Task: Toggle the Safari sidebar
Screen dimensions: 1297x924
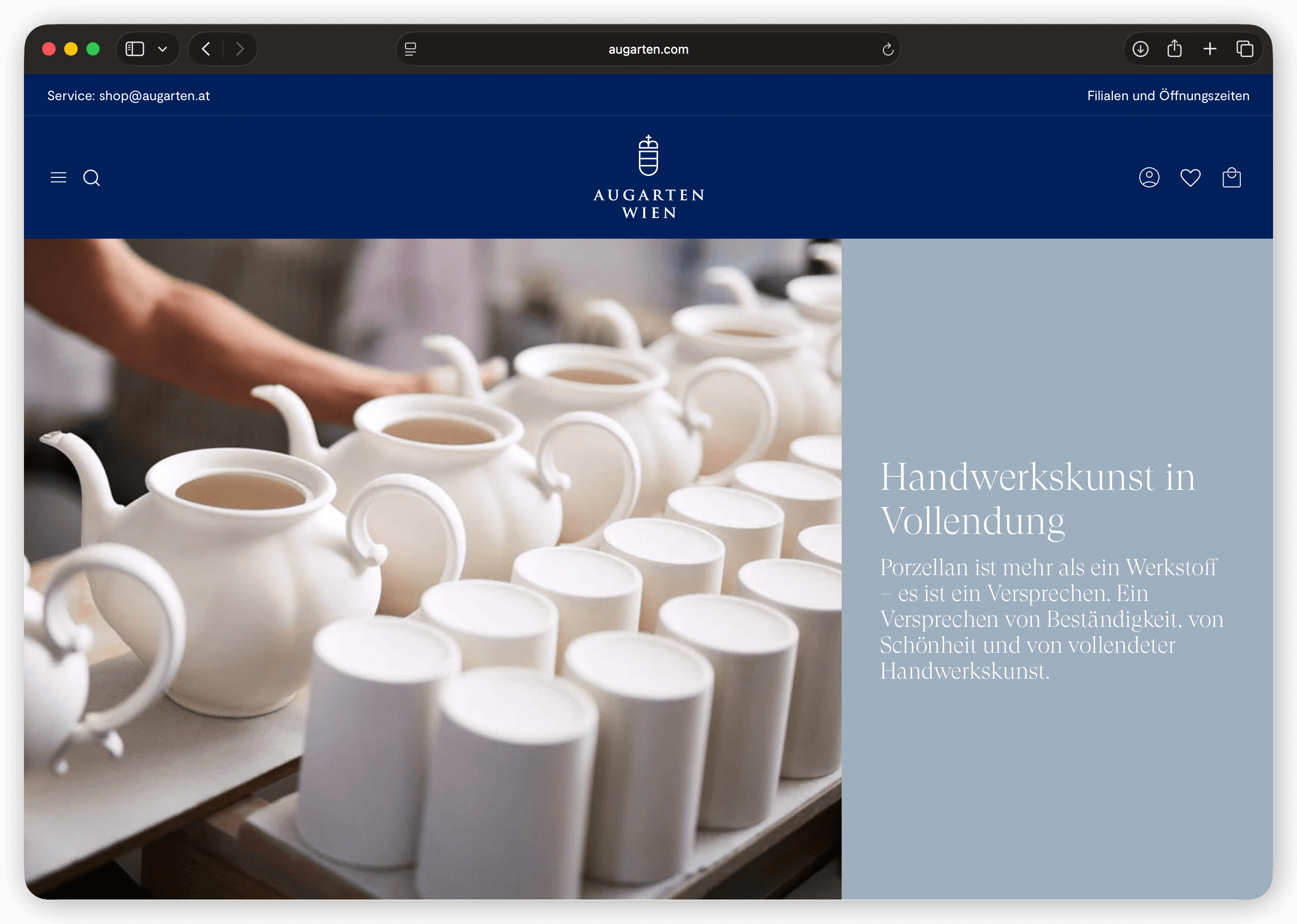Action: click(135, 49)
